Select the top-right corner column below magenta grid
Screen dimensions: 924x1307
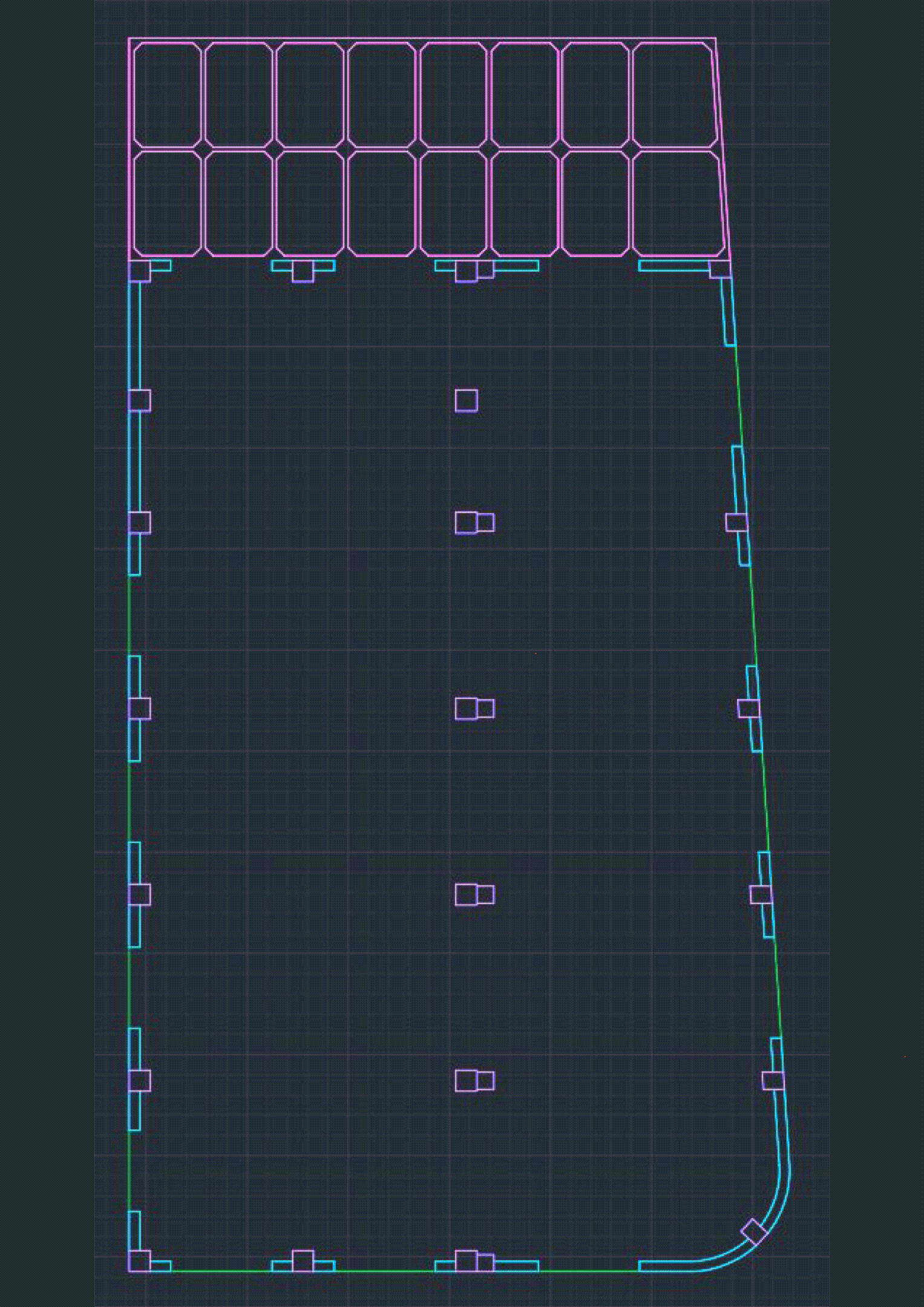point(720,270)
